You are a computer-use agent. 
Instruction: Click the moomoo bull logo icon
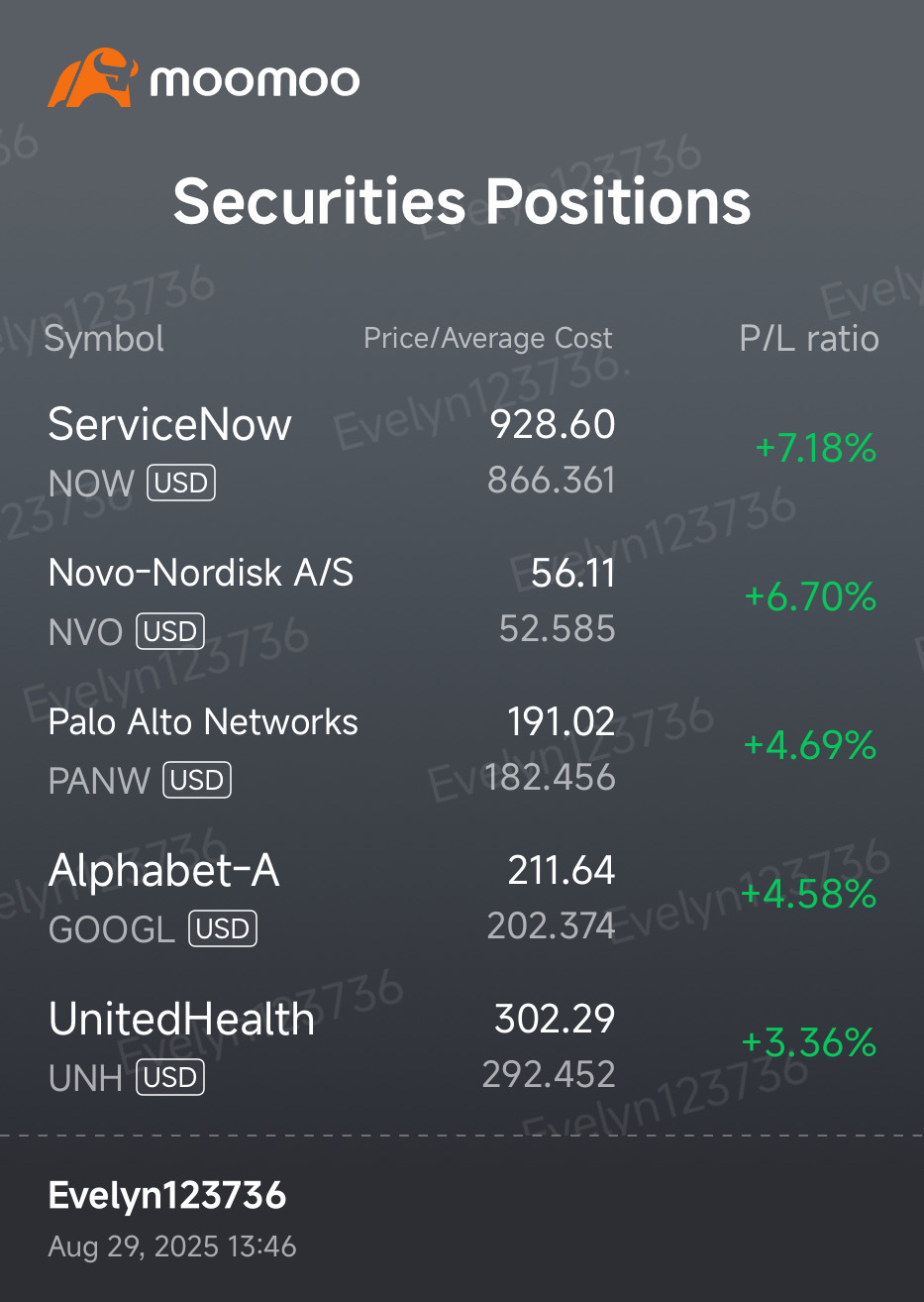(x=93, y=77)
